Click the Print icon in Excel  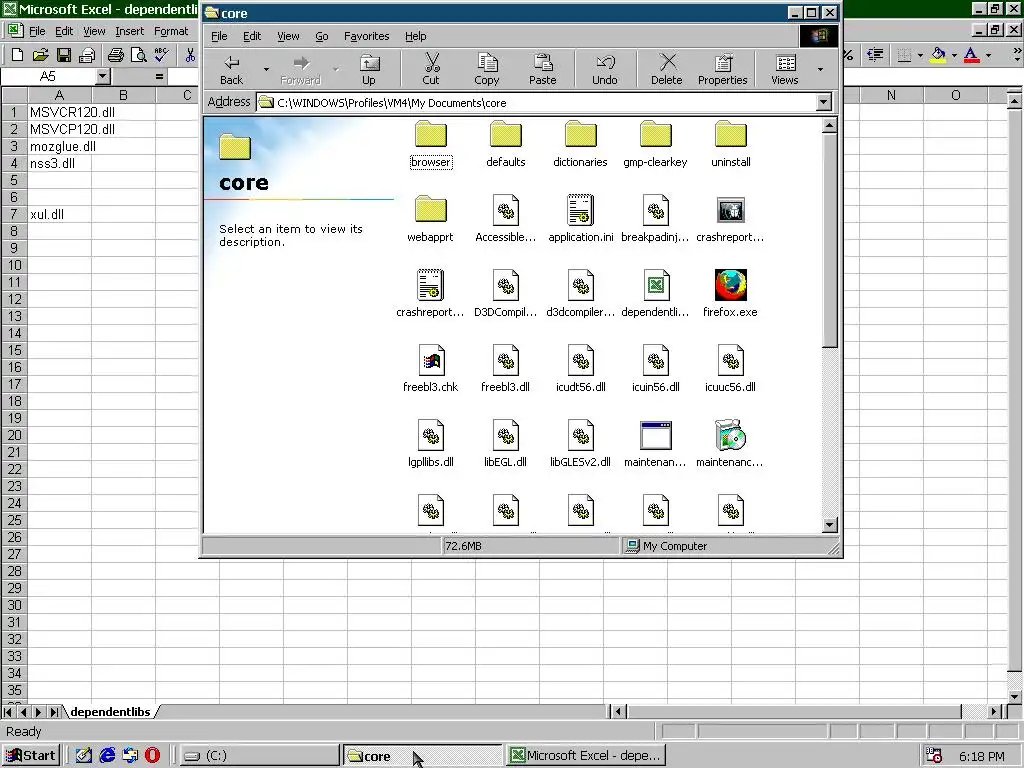[x=116, y=56]
